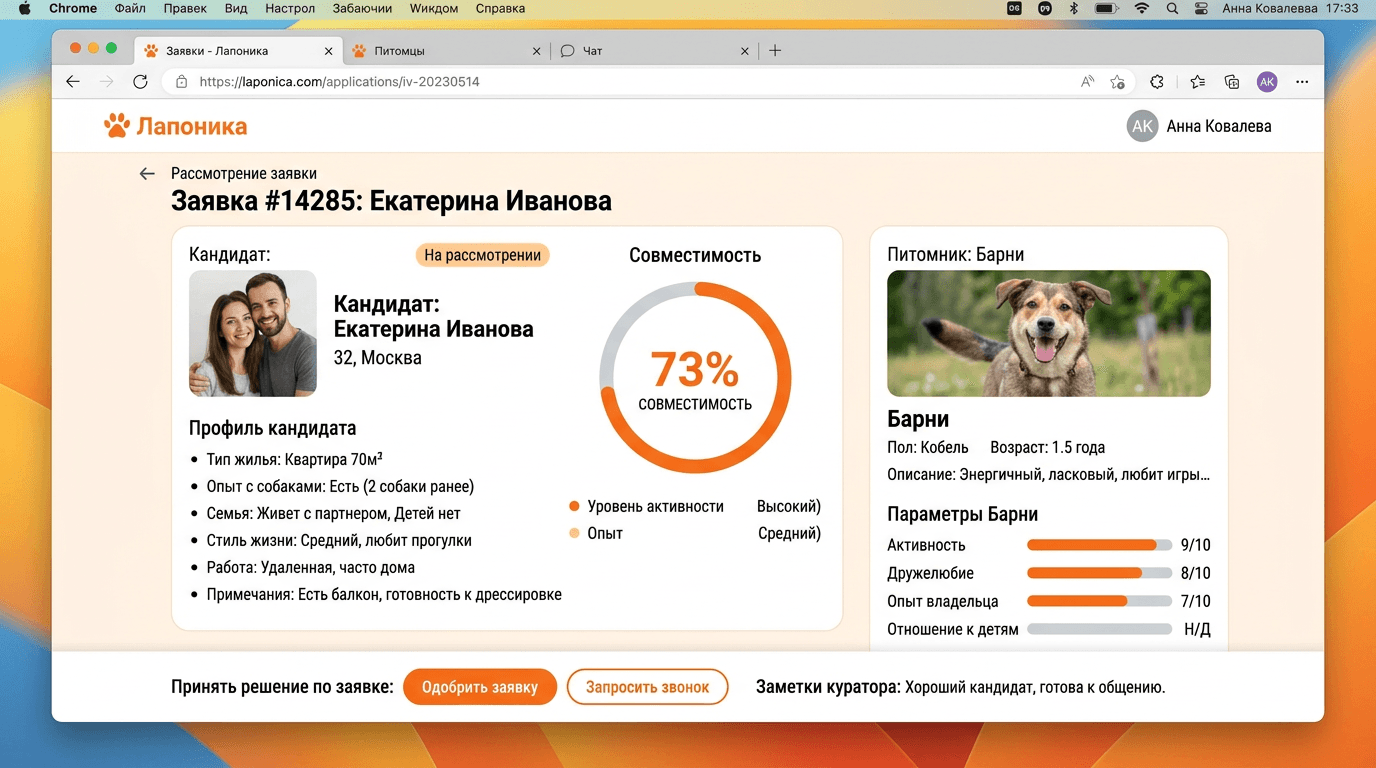Click the Опыт владельца 7/10 bar
Image resolution: width=1376 pixels, height=768 pixels.
[1099, 601]
